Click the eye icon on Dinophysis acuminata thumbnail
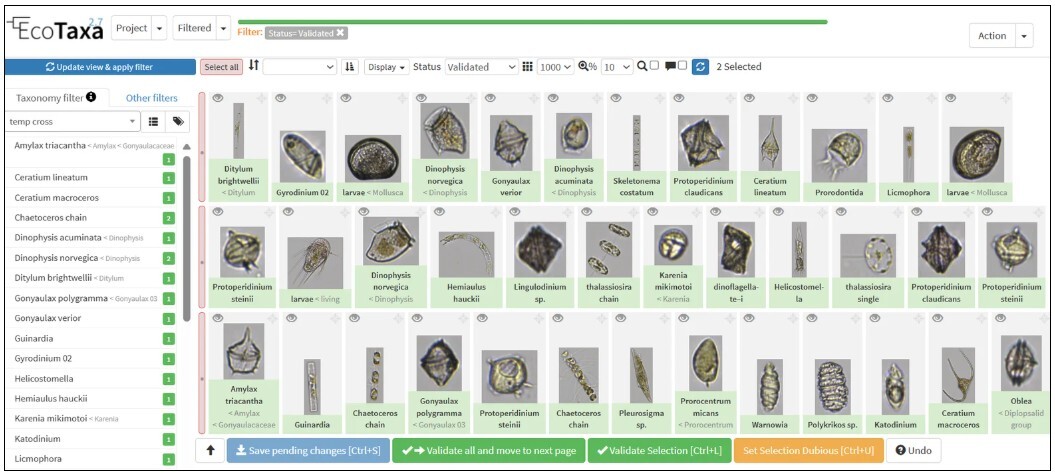 click(x=552, y=98)
